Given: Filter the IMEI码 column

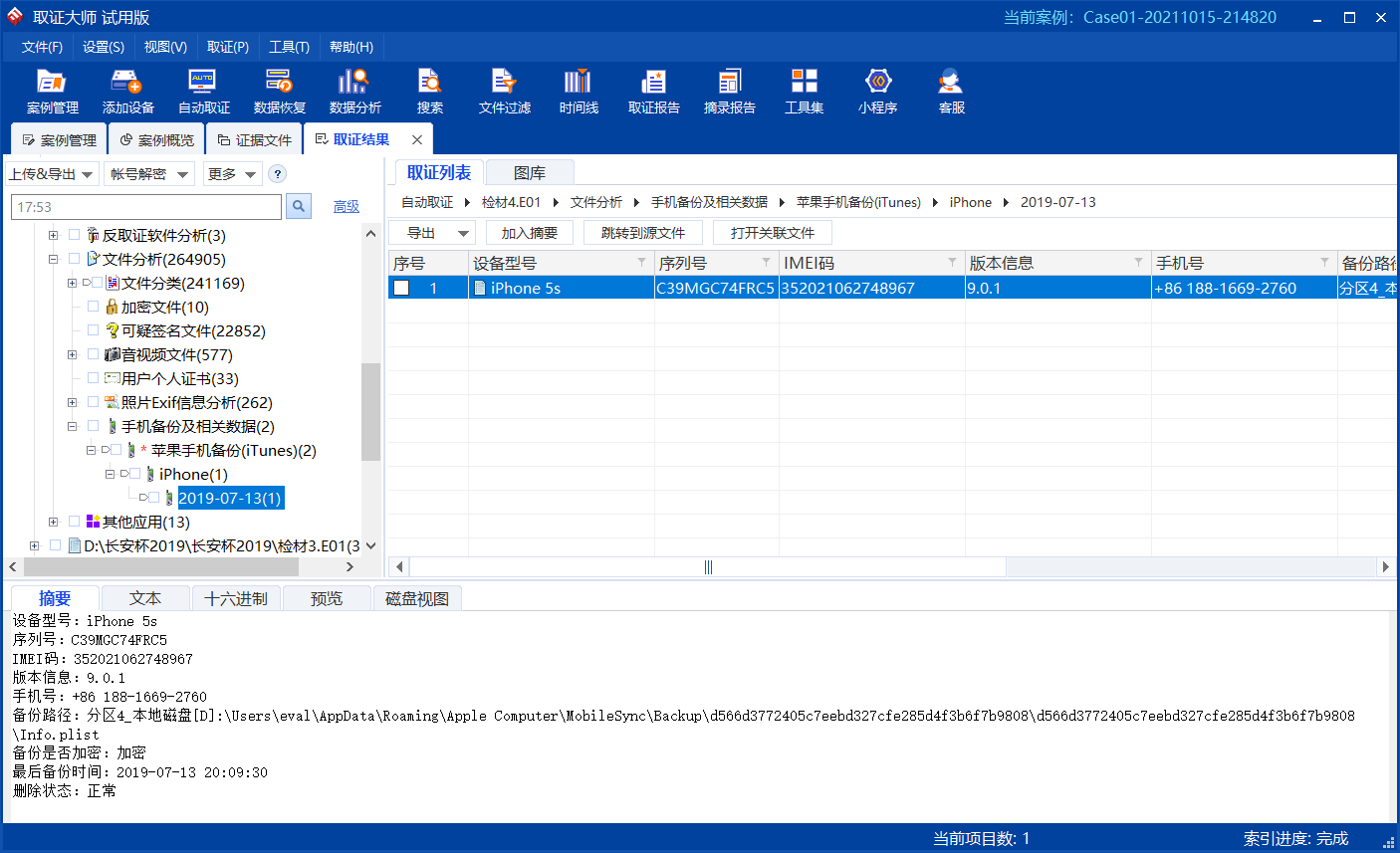Looking at the screenshot, I should 952,263.
